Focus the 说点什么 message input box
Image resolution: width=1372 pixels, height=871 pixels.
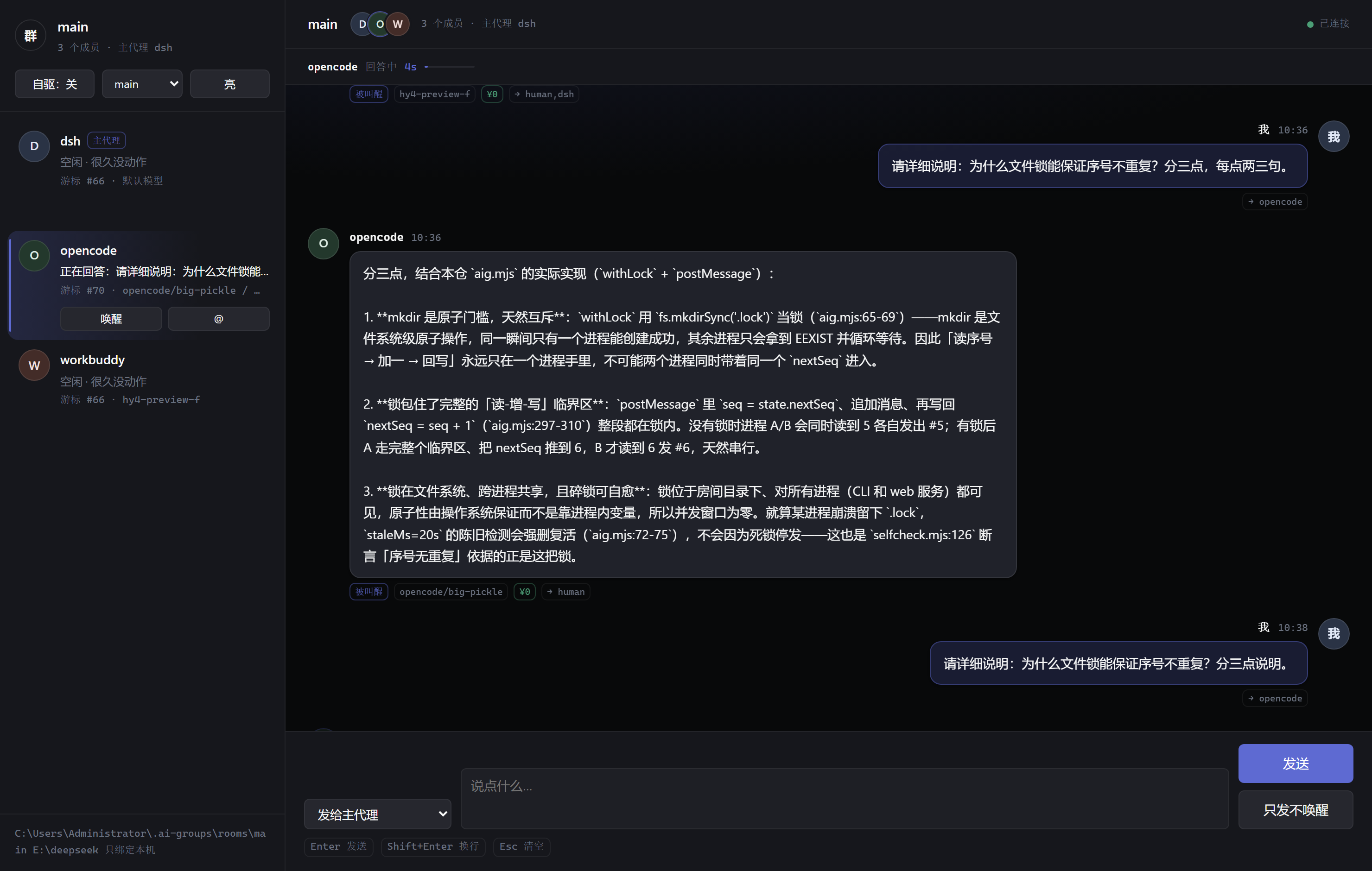(844, 798)
